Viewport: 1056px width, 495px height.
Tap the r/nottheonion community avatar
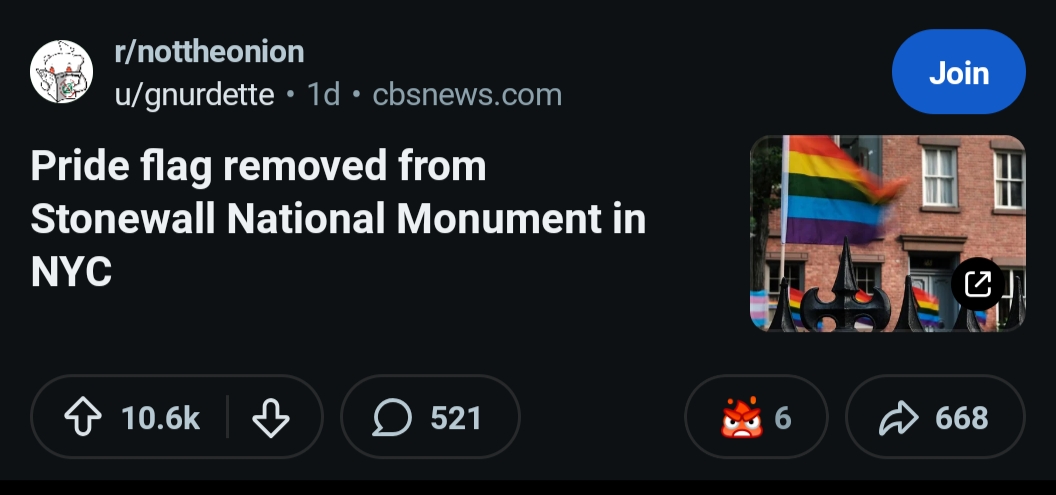[62, 72]
